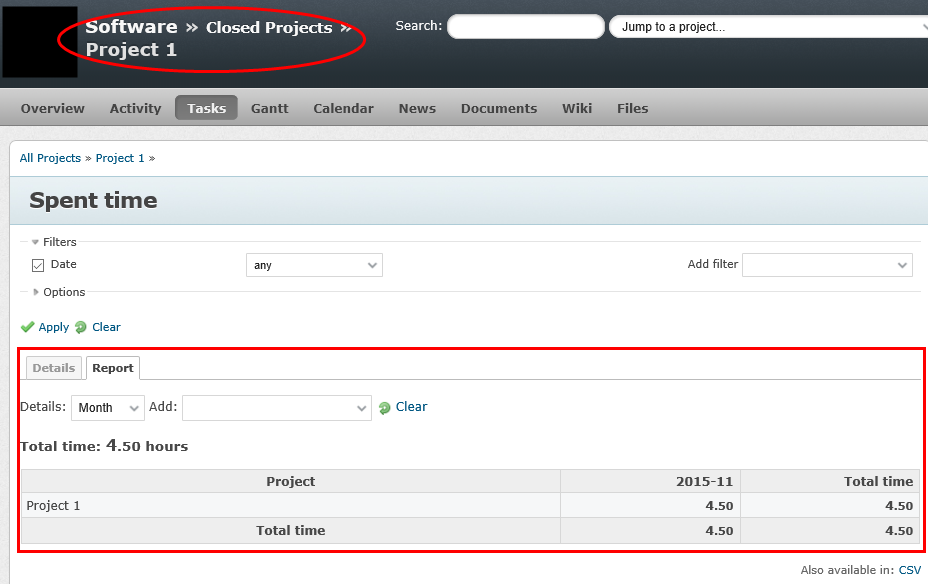Open the All Projects breadcrumb link
This screenshot has width=928, height=584.
(50, 158)
